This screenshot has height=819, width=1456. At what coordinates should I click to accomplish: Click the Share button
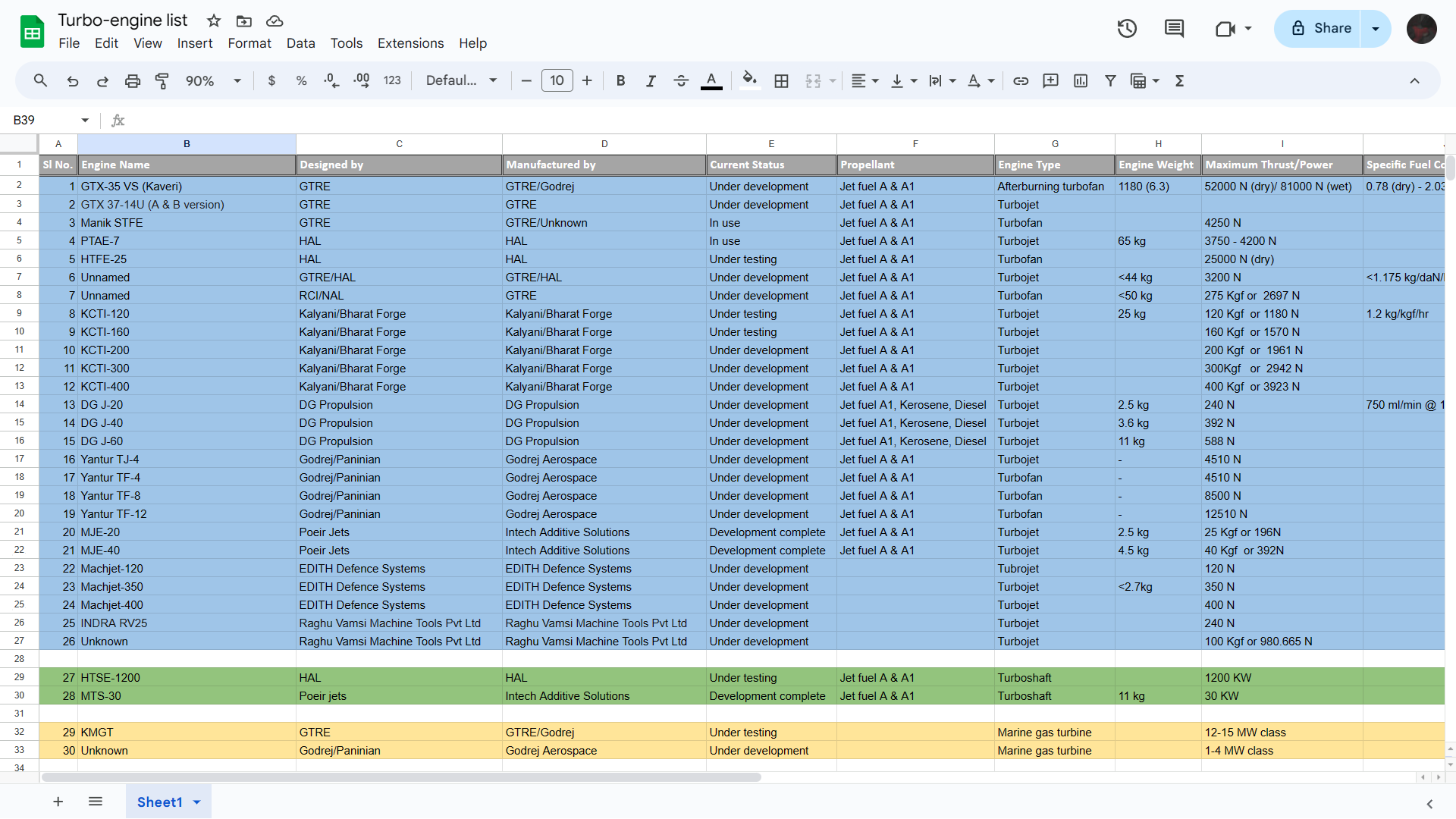click(1318, 28)
